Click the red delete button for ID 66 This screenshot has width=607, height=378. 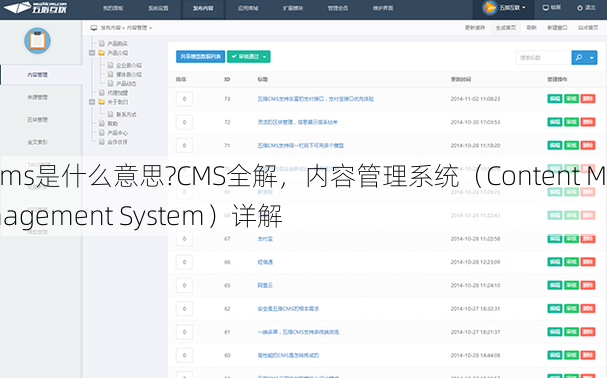tap(588, 262)
